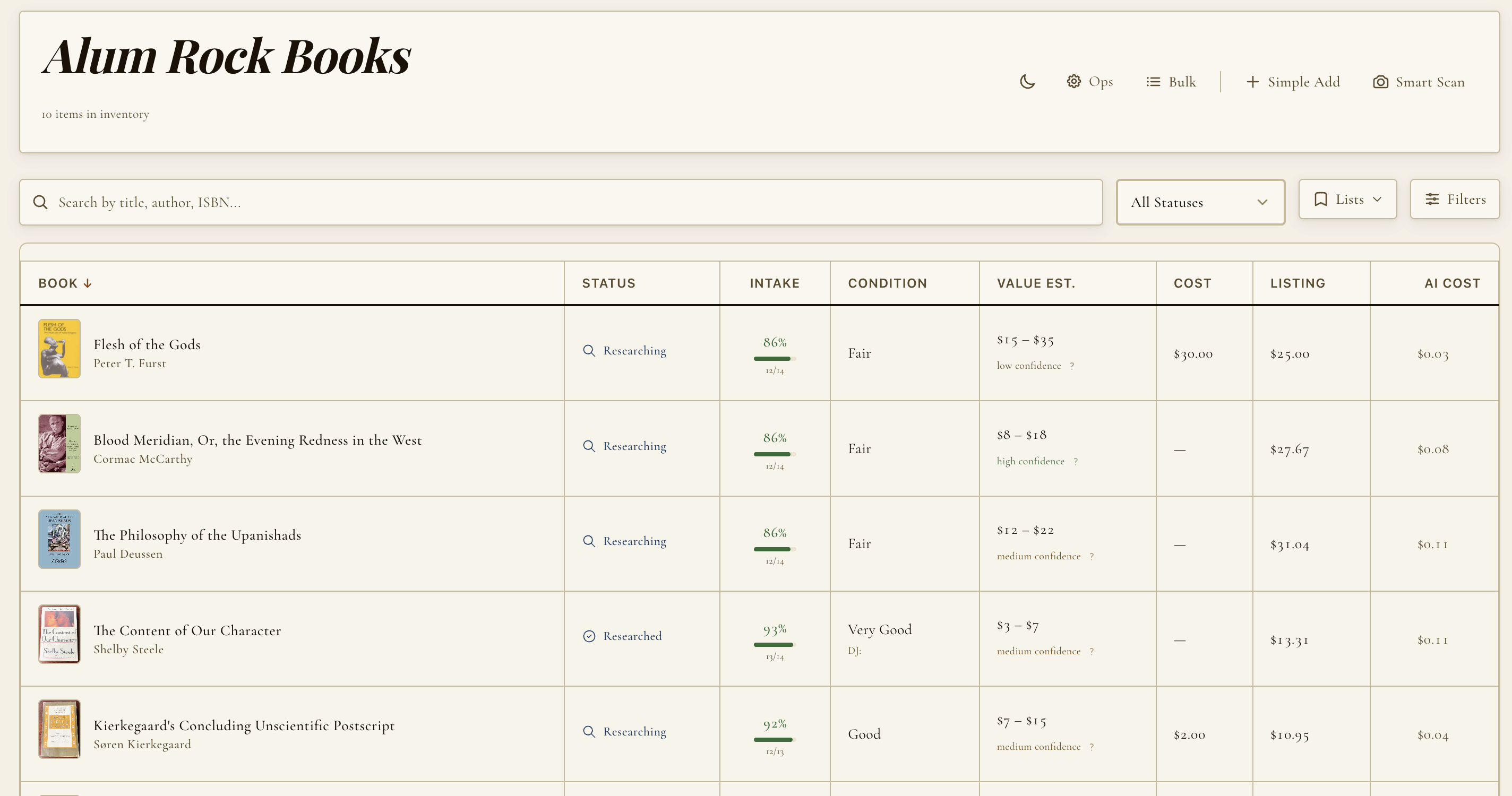Click Simple Add plus button
The height and width of the screenshot is (796, 1512).
pos(1293,82)
